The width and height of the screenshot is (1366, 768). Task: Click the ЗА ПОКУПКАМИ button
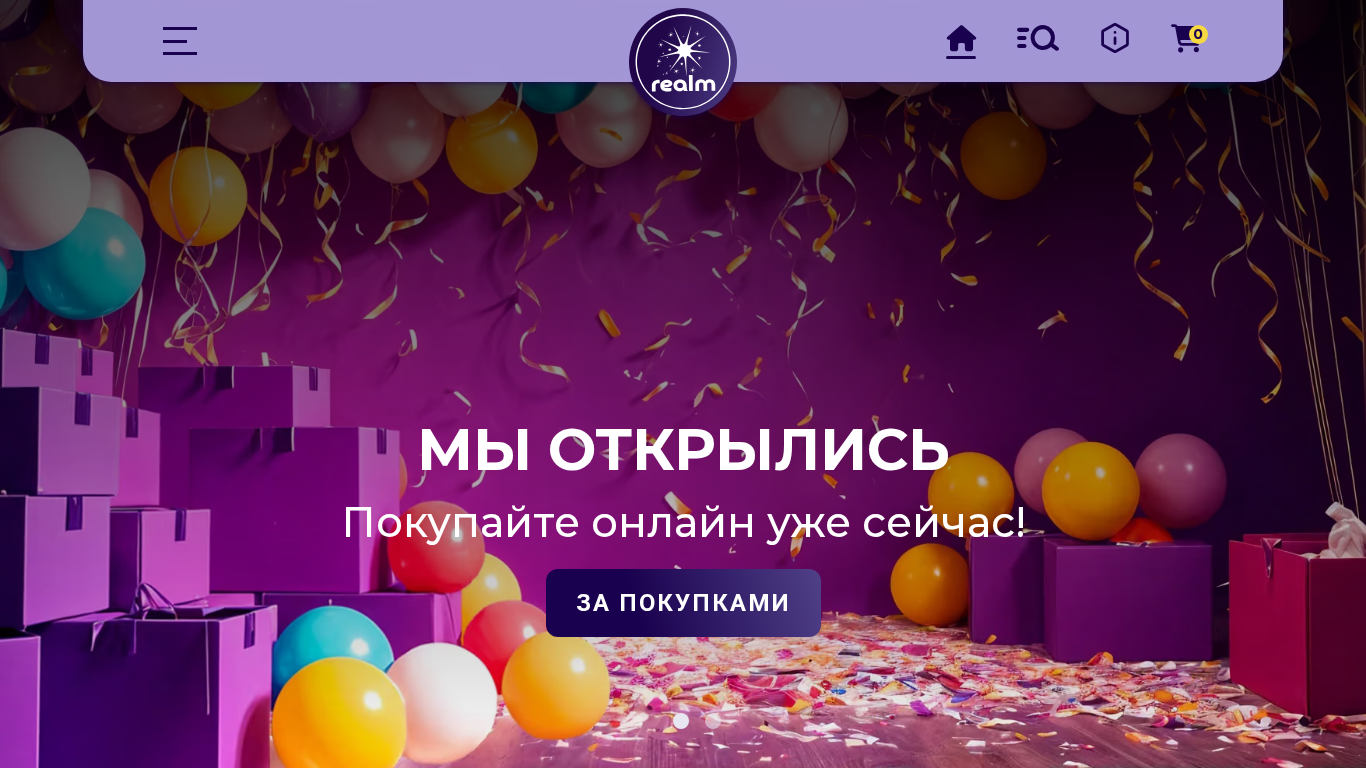tap(683, 603)
